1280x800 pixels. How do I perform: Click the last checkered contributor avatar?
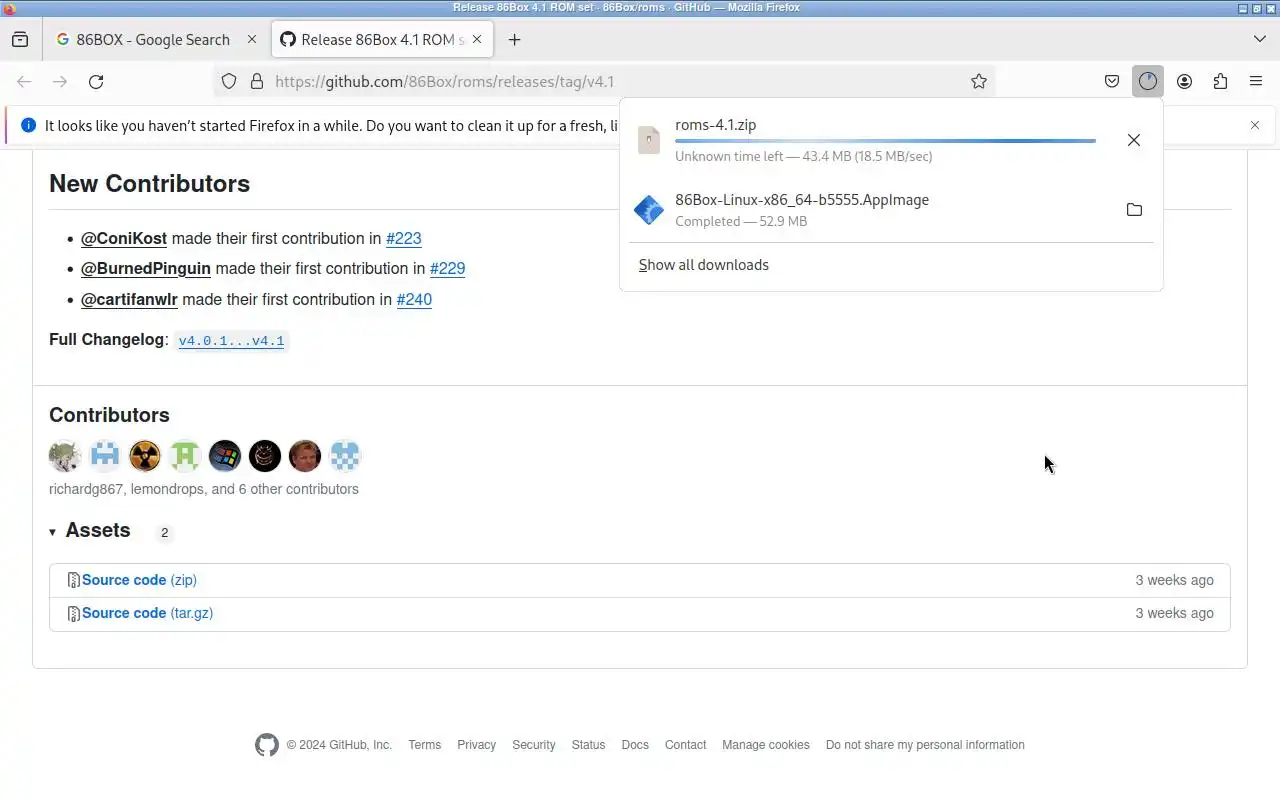345,456
